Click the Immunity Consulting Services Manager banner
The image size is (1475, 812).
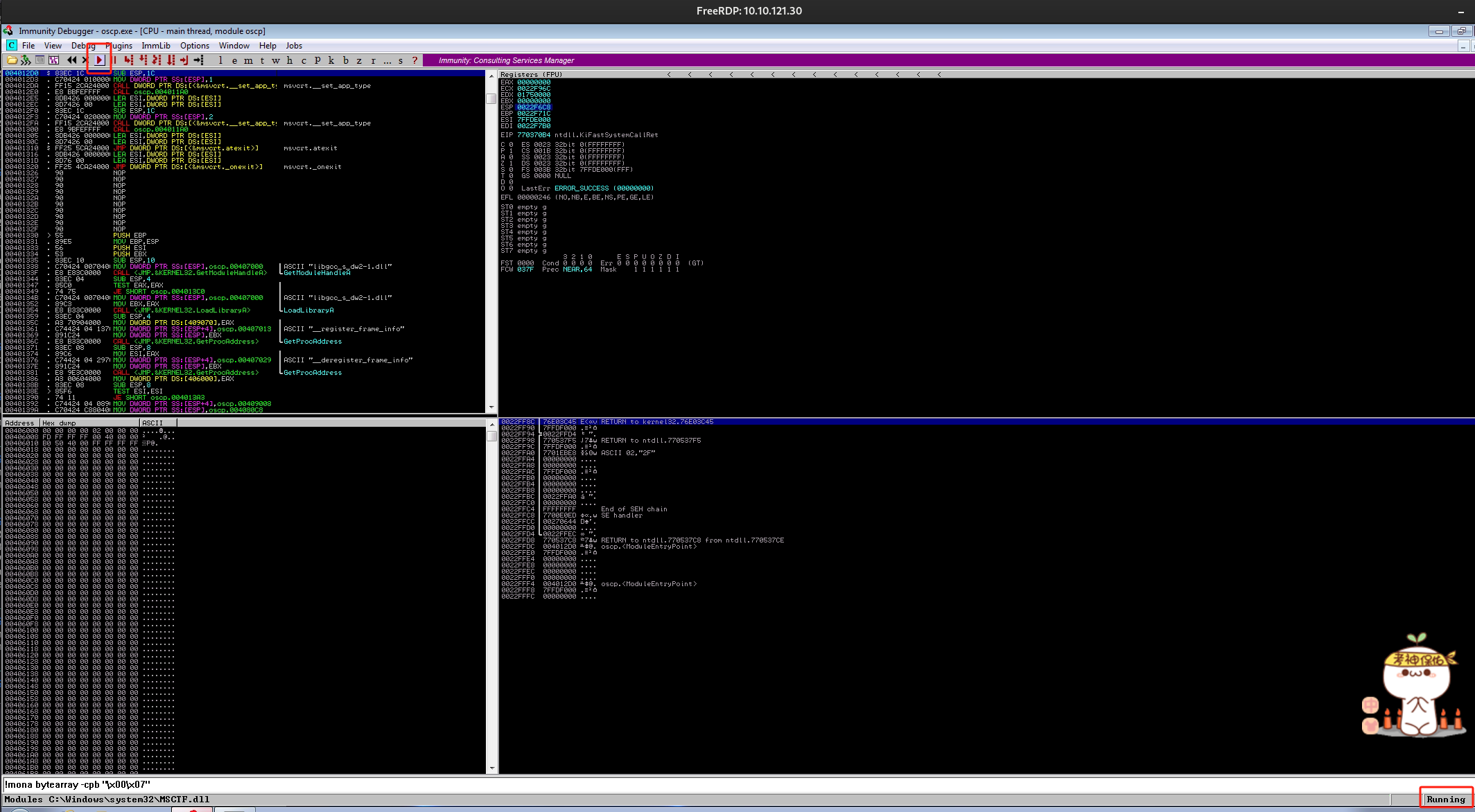pyautogui.click(x=506, y=60)
